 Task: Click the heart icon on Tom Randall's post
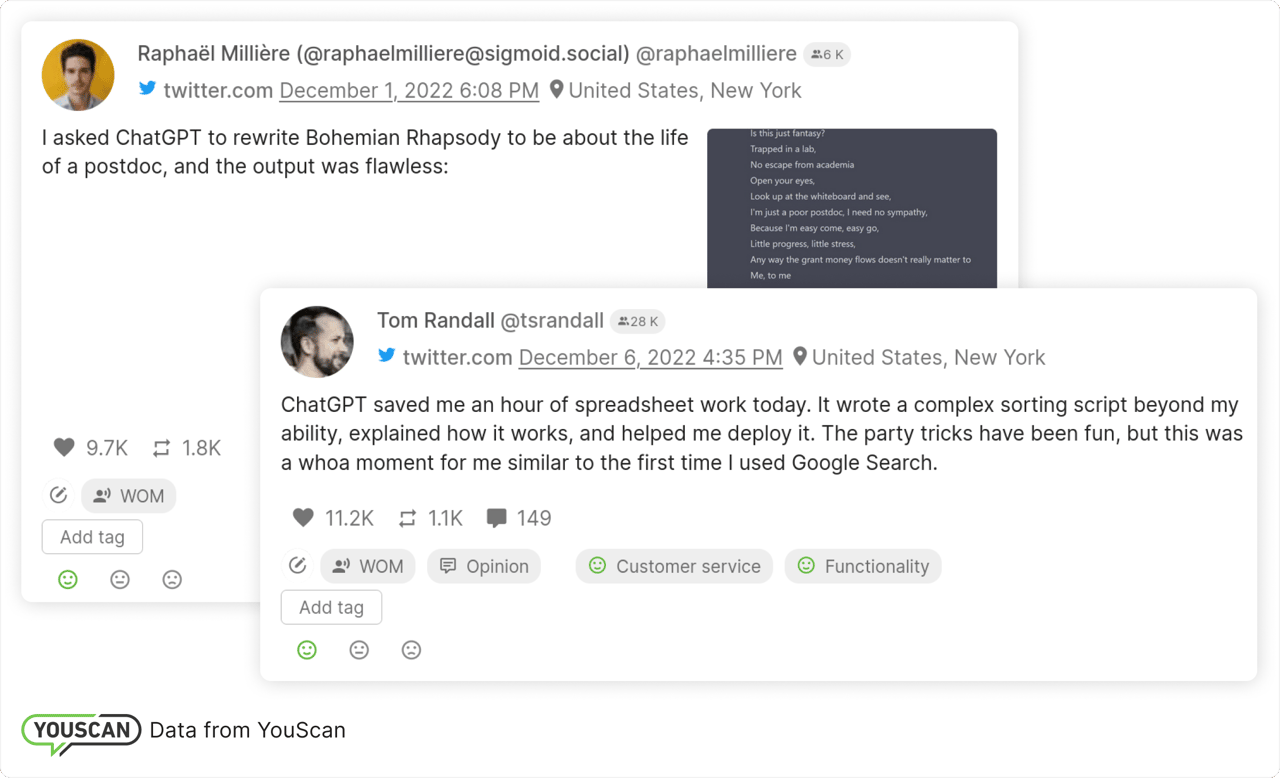(x=303, y=518)
